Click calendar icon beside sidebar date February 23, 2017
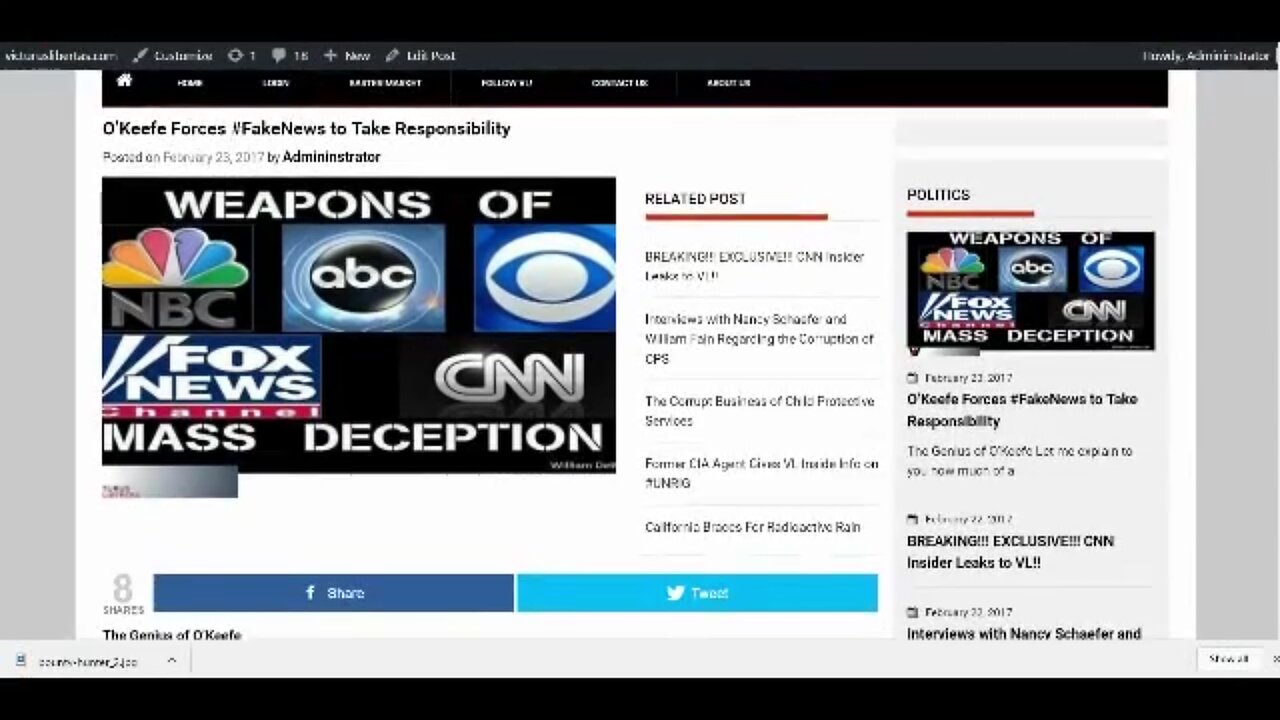 [x=912, y=378]
